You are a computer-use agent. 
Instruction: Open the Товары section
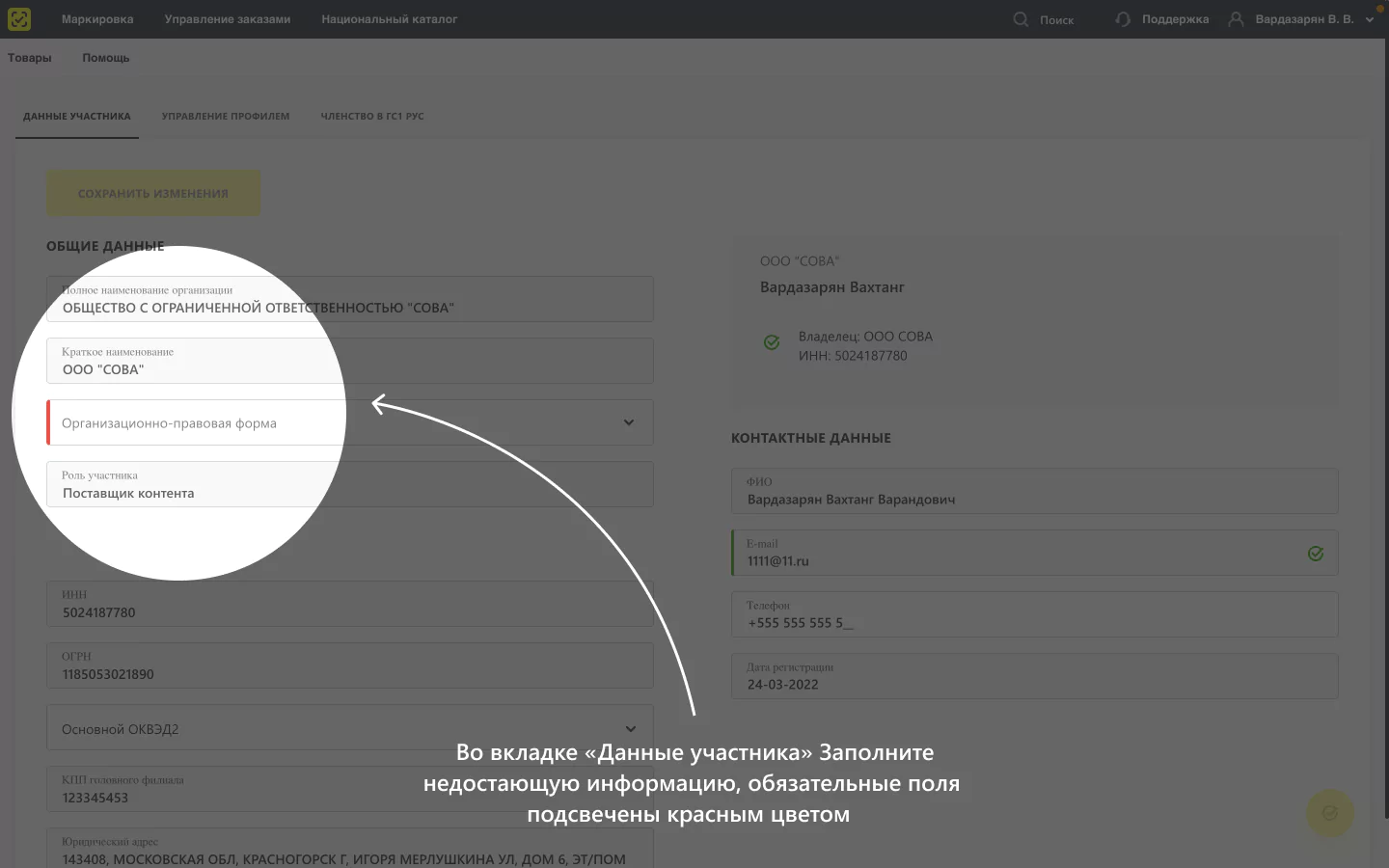(x=30, y=58)
